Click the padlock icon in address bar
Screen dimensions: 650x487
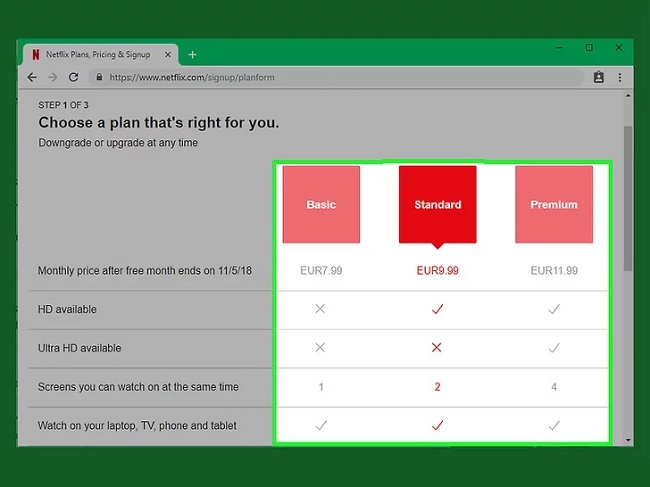[99, 77]
